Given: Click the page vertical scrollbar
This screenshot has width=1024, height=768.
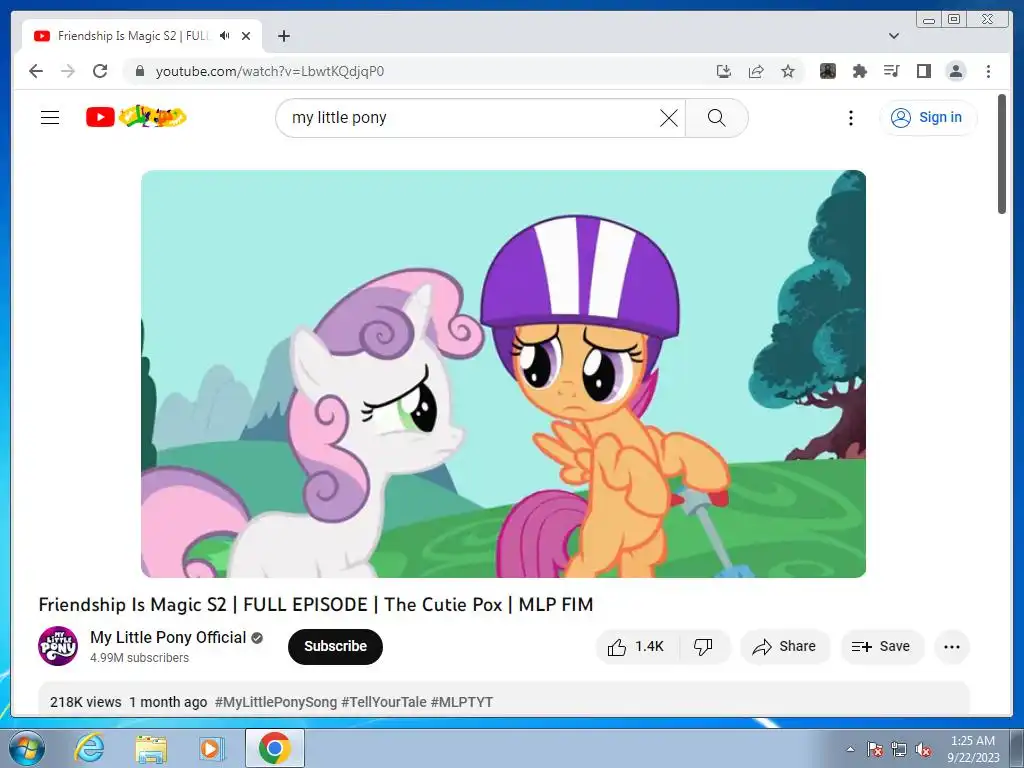Looking at the screenshot, I should [1002, 154].
